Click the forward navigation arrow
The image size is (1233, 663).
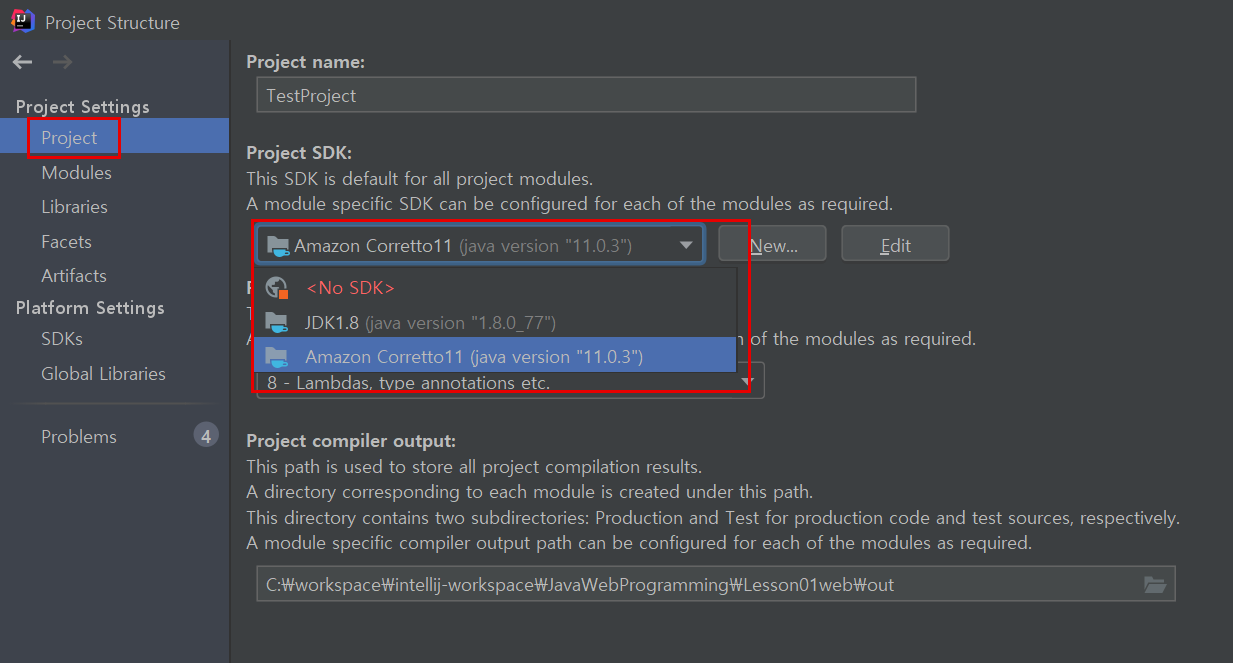(x=61, y=61)
